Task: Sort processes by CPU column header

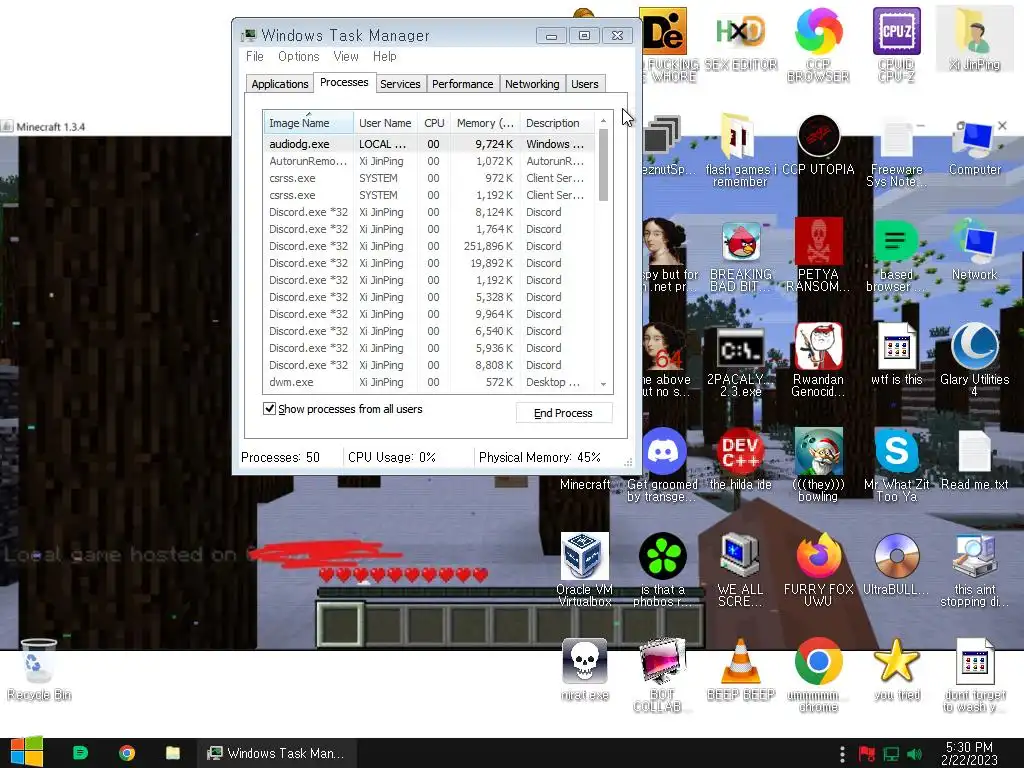Action: click(434, 123)
